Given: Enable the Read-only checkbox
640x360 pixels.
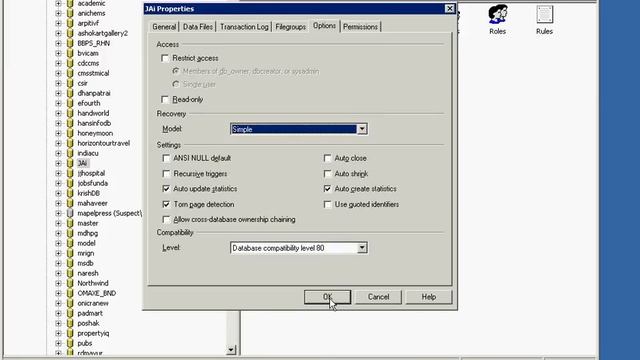Looking at the screenshot, I should [165, 100].
